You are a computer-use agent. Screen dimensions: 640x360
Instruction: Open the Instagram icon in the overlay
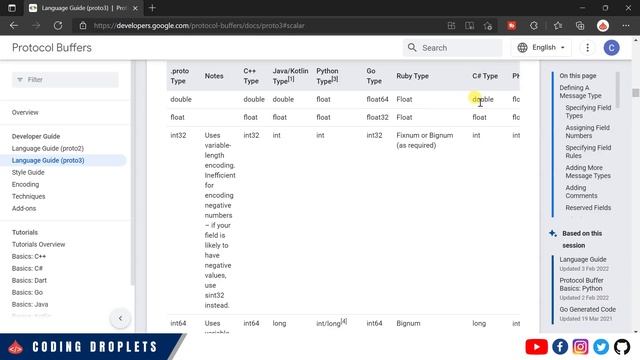pyautogui.click(x=580, y=347)
